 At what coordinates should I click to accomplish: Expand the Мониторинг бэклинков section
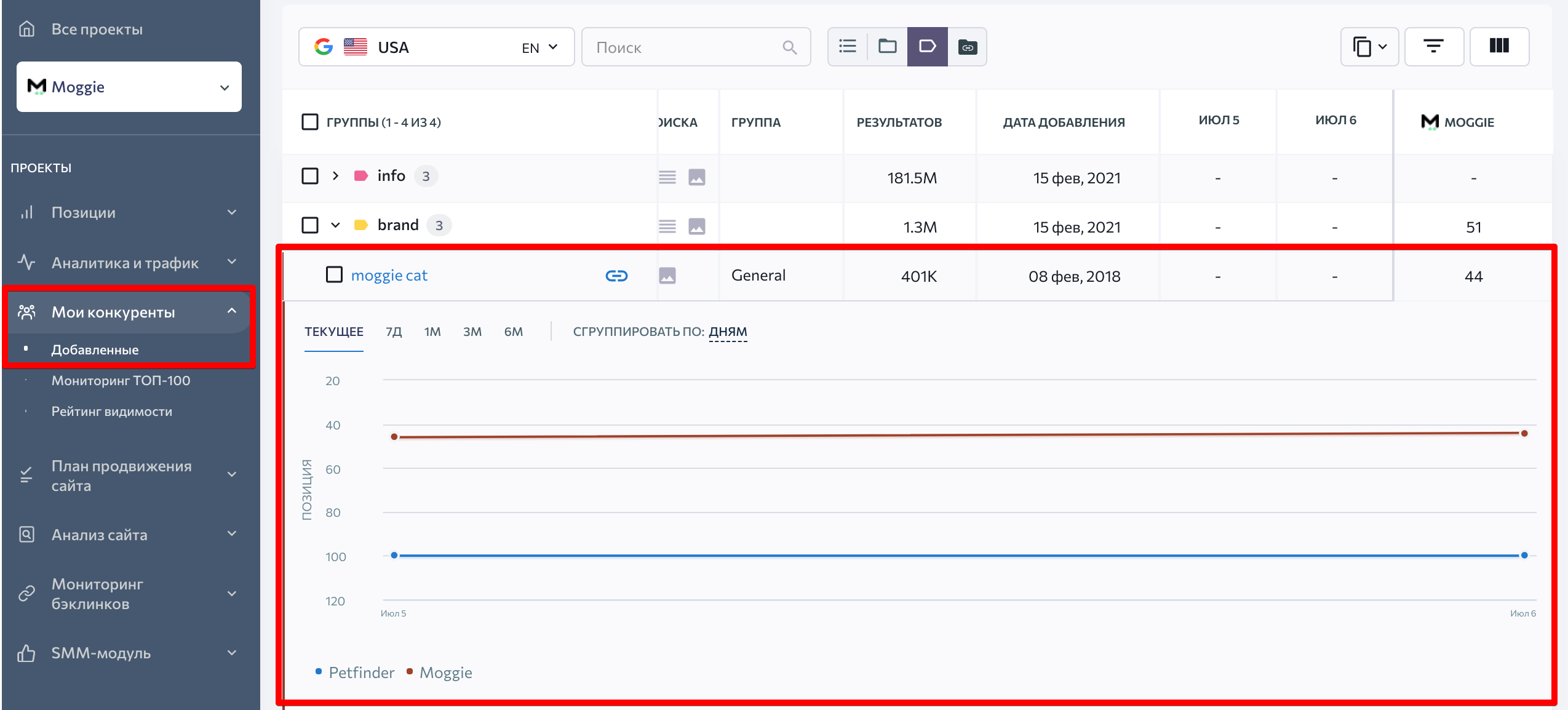coord(232,594)
